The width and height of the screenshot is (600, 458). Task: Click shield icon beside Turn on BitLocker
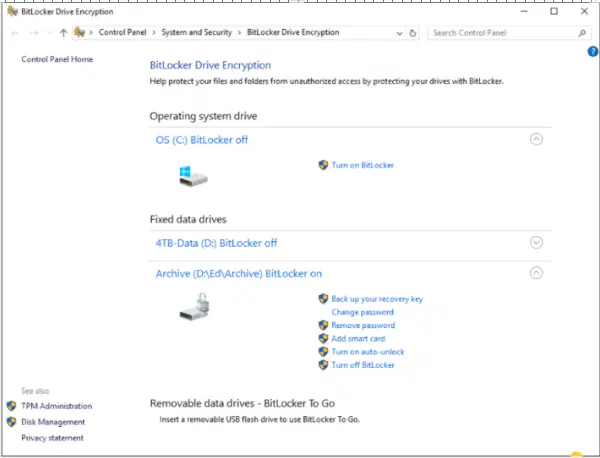coord(323,165)
